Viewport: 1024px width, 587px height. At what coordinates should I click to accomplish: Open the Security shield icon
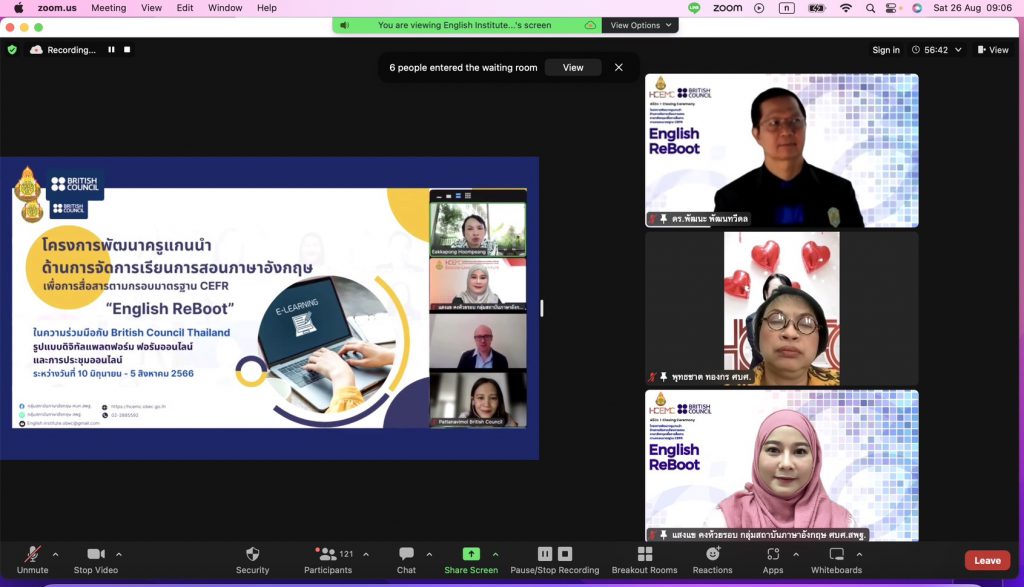[x=253, y=554]
